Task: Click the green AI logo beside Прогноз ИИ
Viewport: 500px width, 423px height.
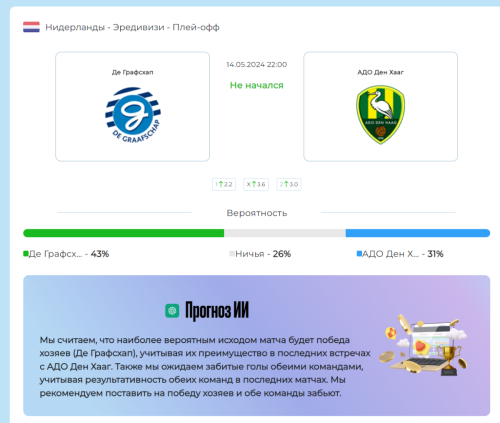Action: [x=172, y=311]
